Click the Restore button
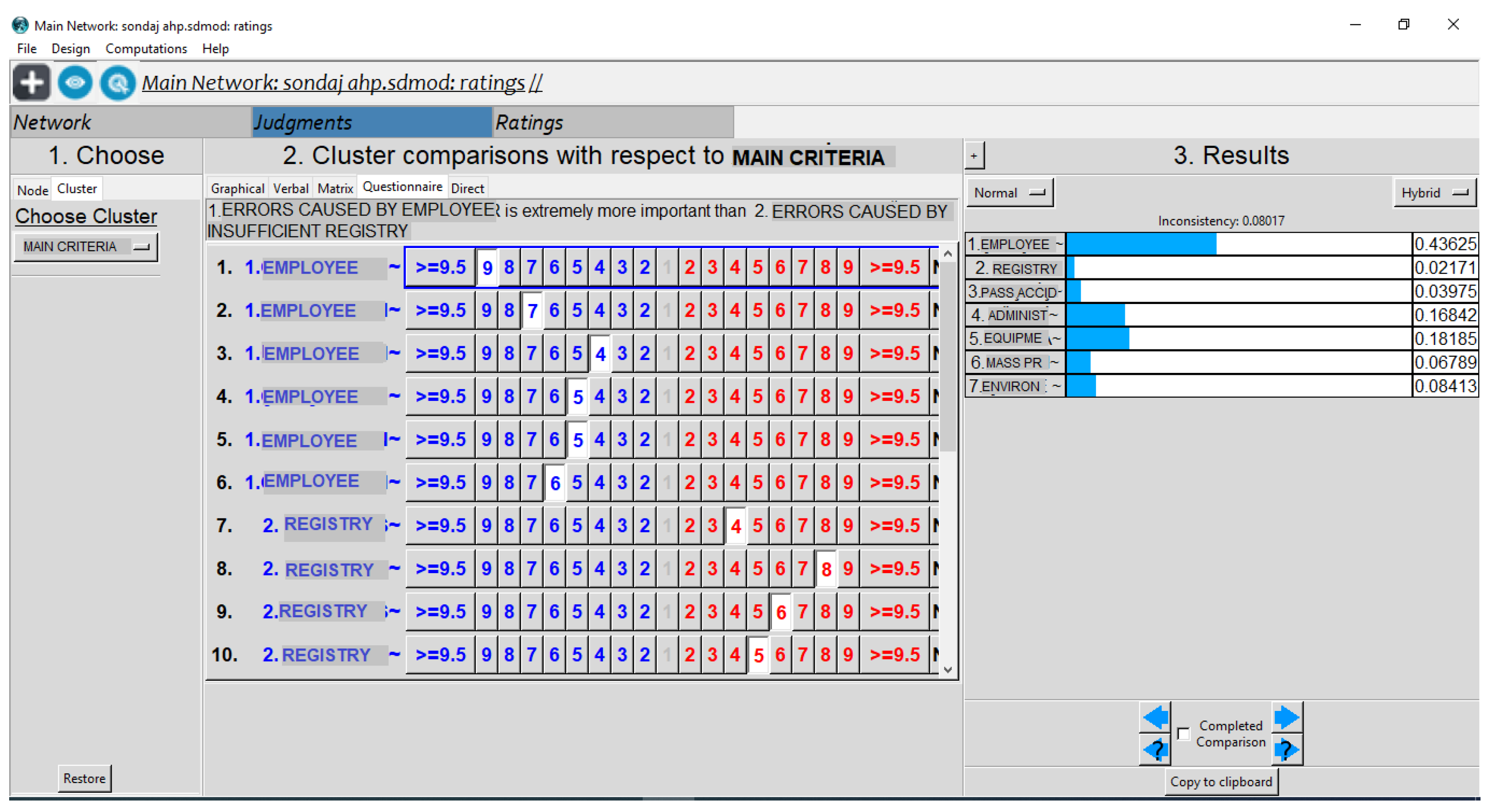 tap(84, 778)
